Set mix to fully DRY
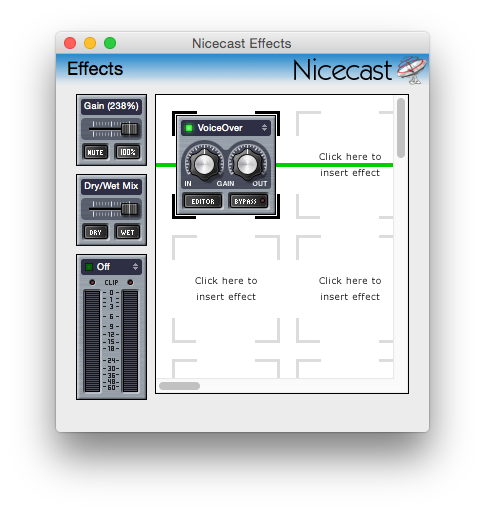The image size is (485, 512). [x=95, y=232]
